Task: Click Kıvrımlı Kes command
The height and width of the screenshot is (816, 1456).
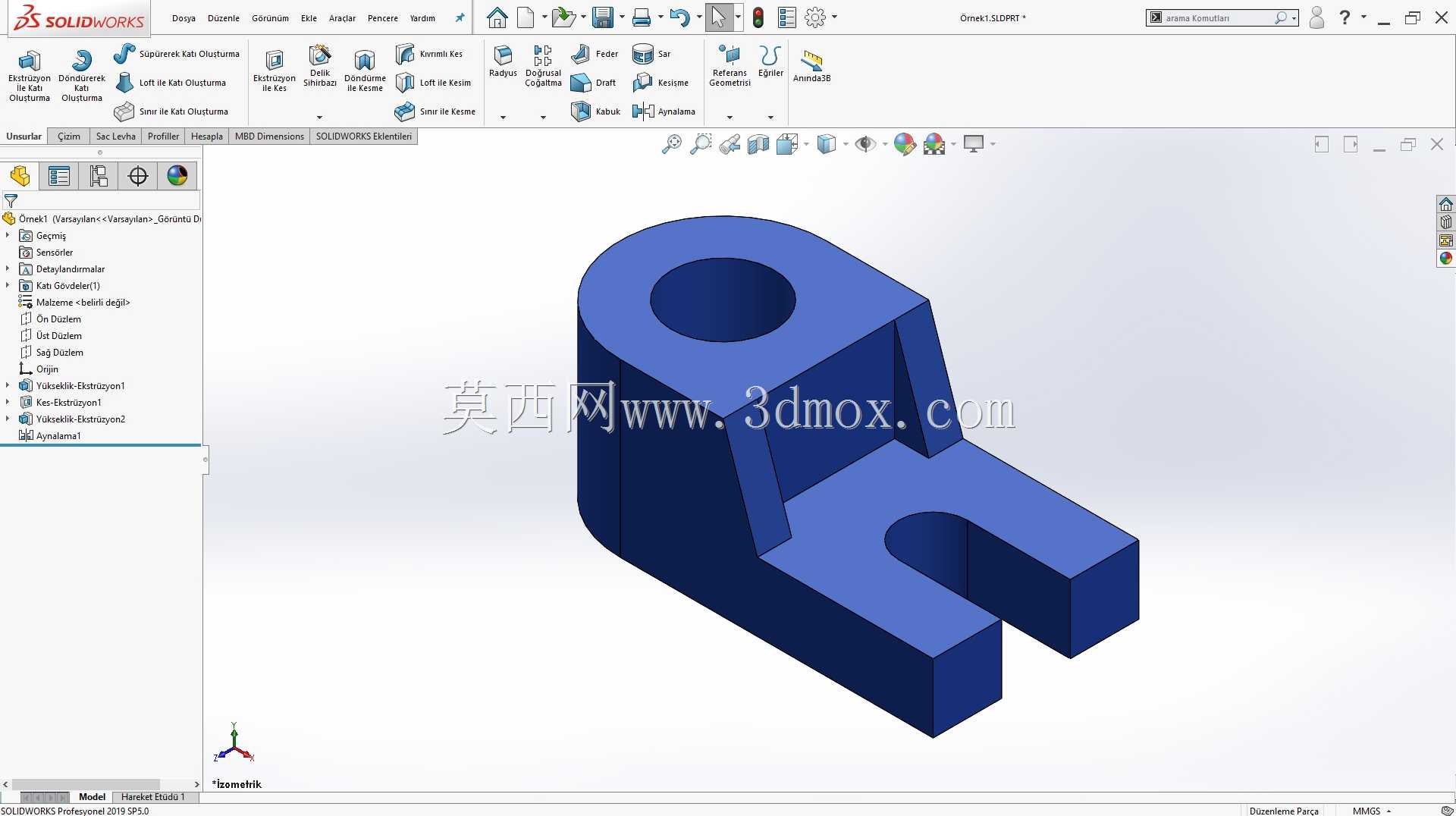Action: pos(430,54)
